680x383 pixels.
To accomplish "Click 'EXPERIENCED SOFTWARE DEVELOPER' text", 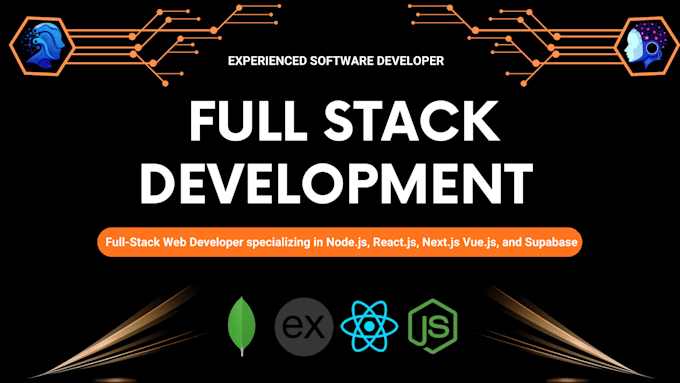I will 336,61.
